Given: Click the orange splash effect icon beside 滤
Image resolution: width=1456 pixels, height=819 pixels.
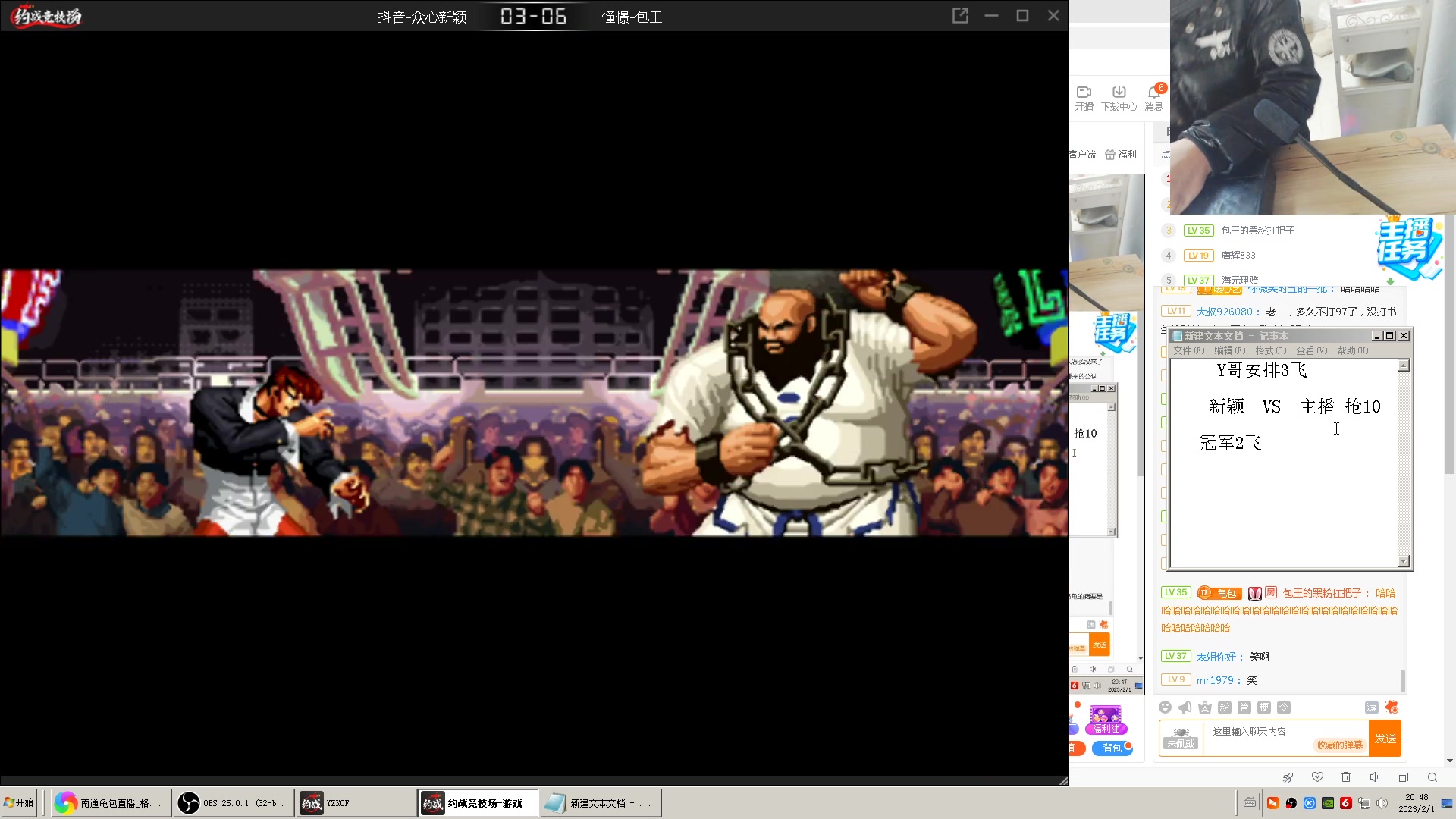Looking at the screenshot, I should [1392, 708].
